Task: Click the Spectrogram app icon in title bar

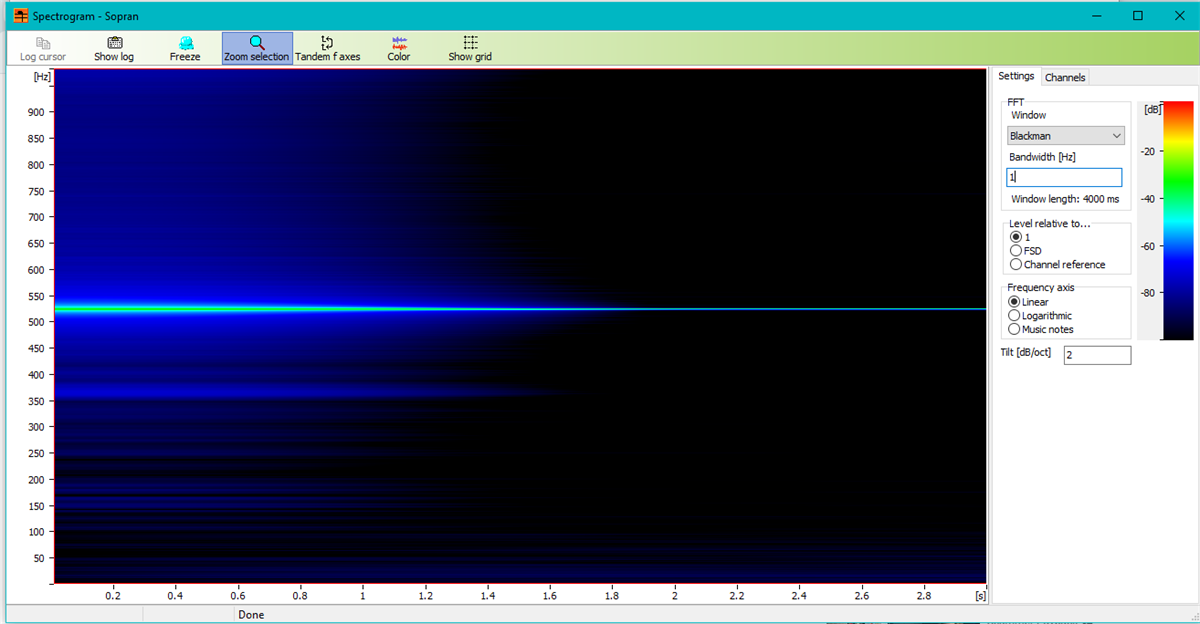Action: [x=20, y=16]
